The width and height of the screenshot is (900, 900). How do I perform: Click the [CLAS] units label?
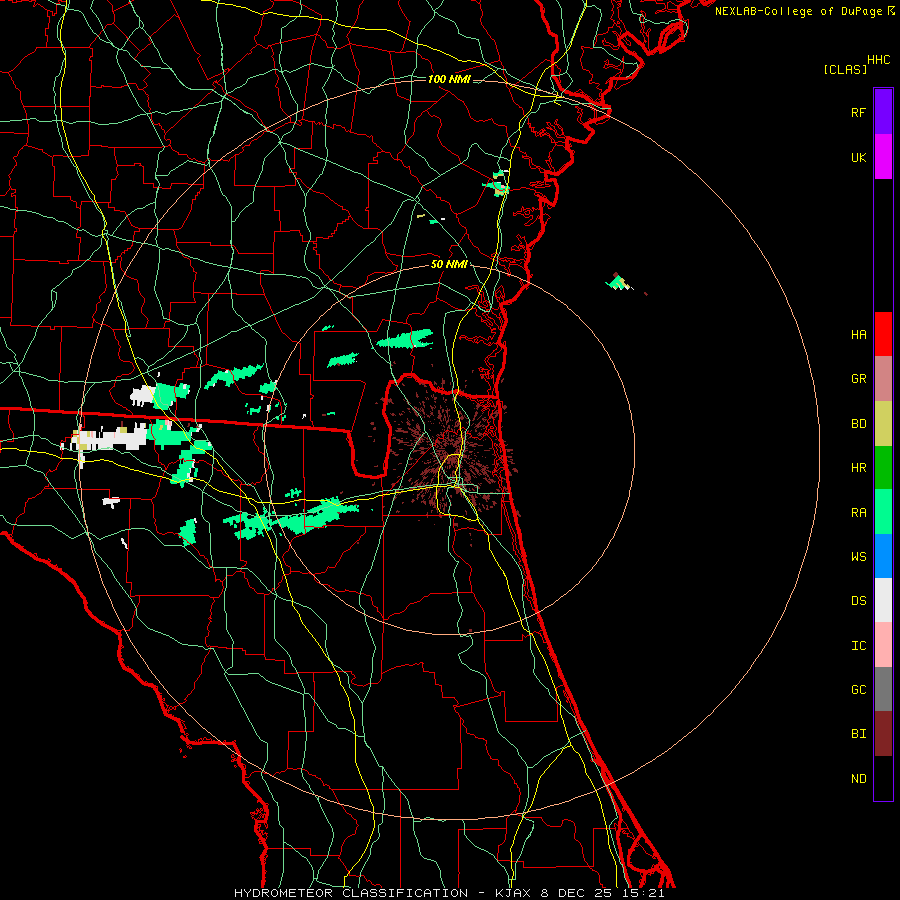coord(845,69)
